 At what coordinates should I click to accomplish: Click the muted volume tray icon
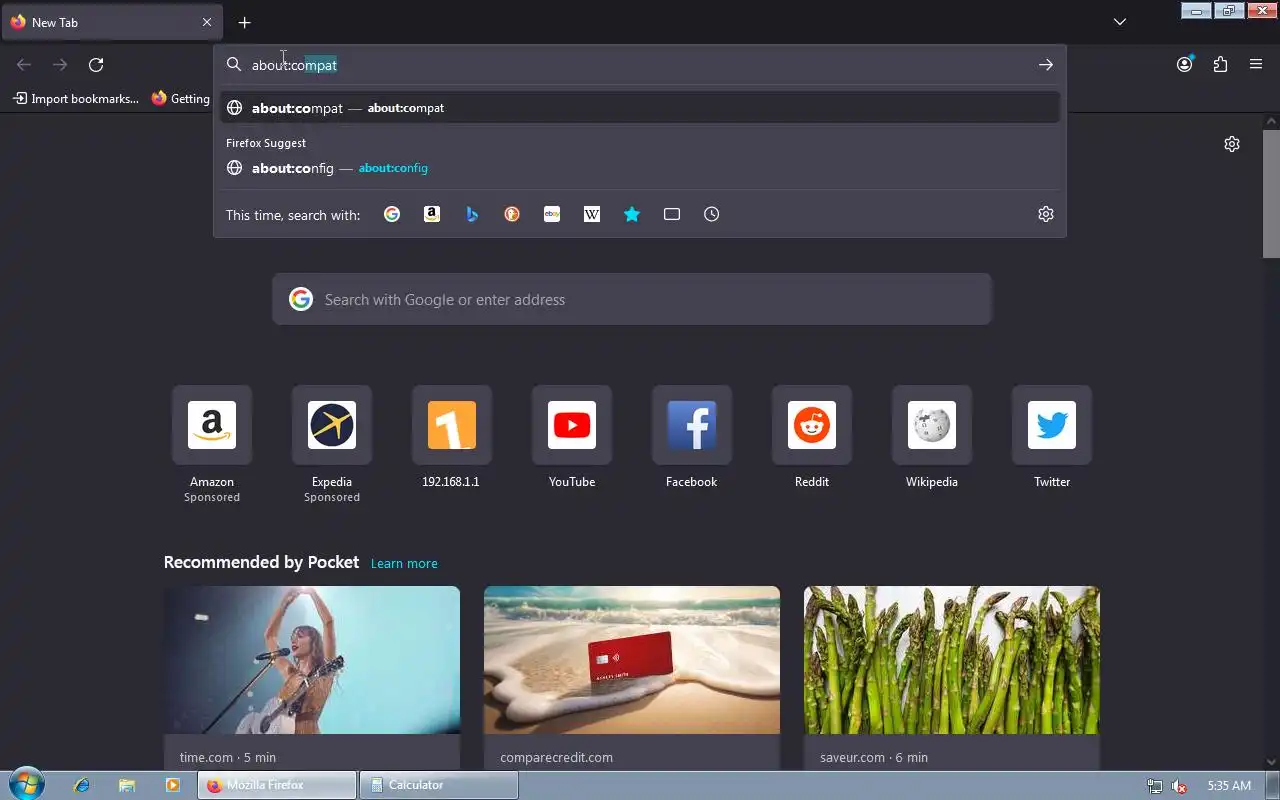pos(1180,786)
